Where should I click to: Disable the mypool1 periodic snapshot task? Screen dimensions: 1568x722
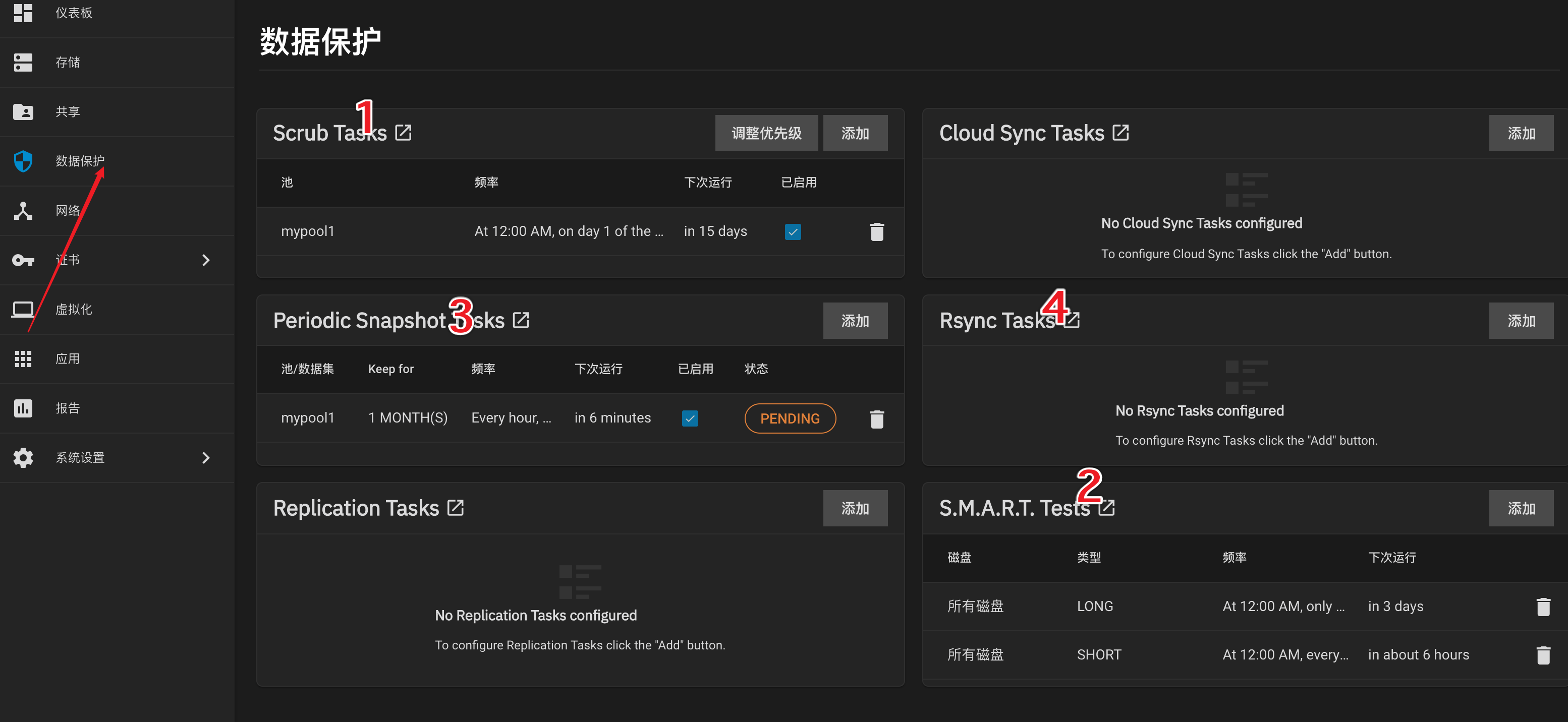coord(690,418)
